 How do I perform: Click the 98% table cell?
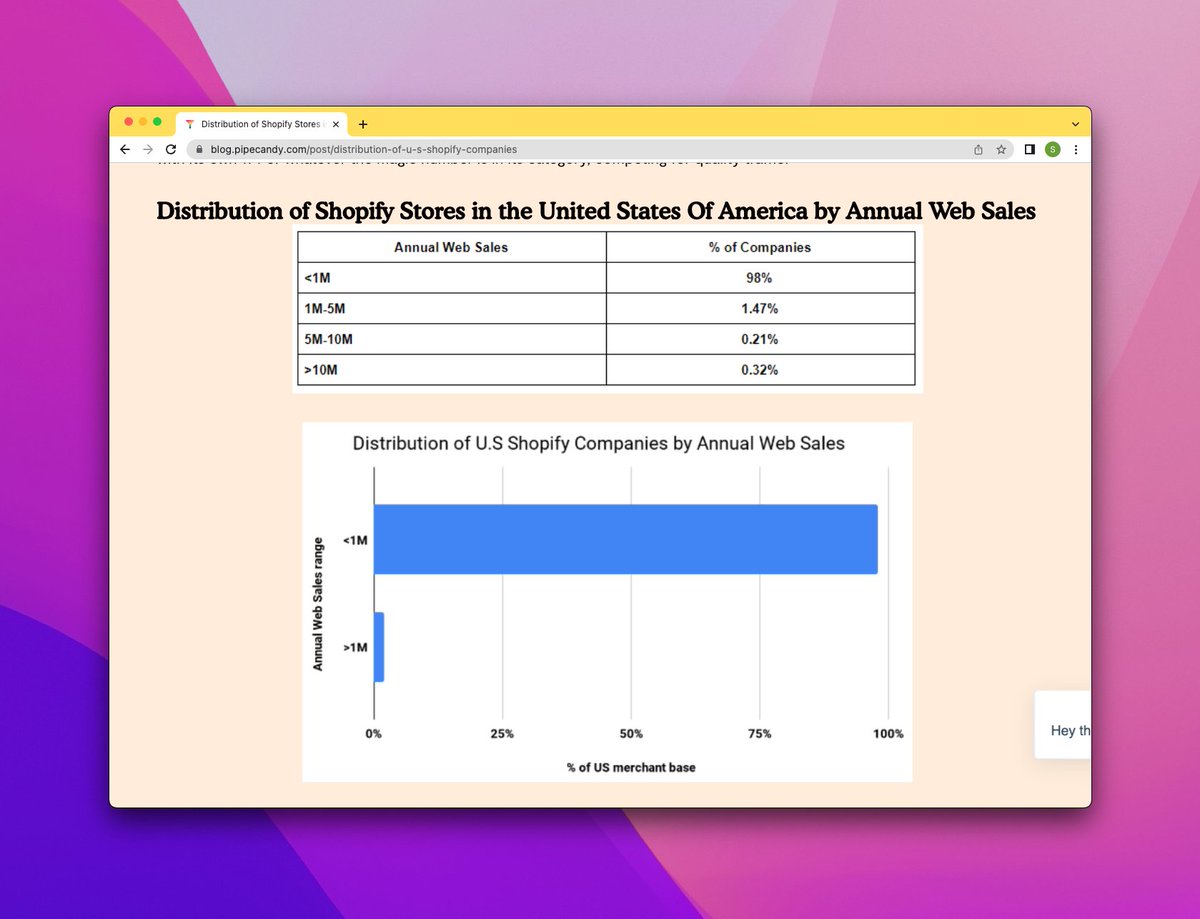(760, 278)
